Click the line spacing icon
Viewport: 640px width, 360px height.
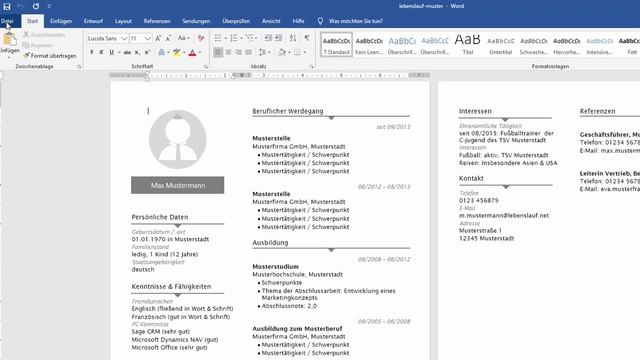(x=262, y=52)
